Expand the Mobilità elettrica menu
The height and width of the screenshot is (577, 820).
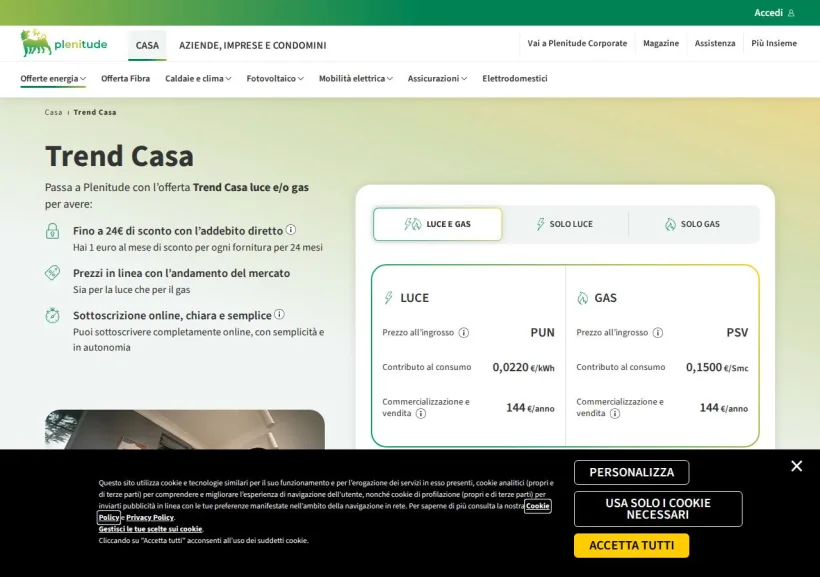(356, 78)
